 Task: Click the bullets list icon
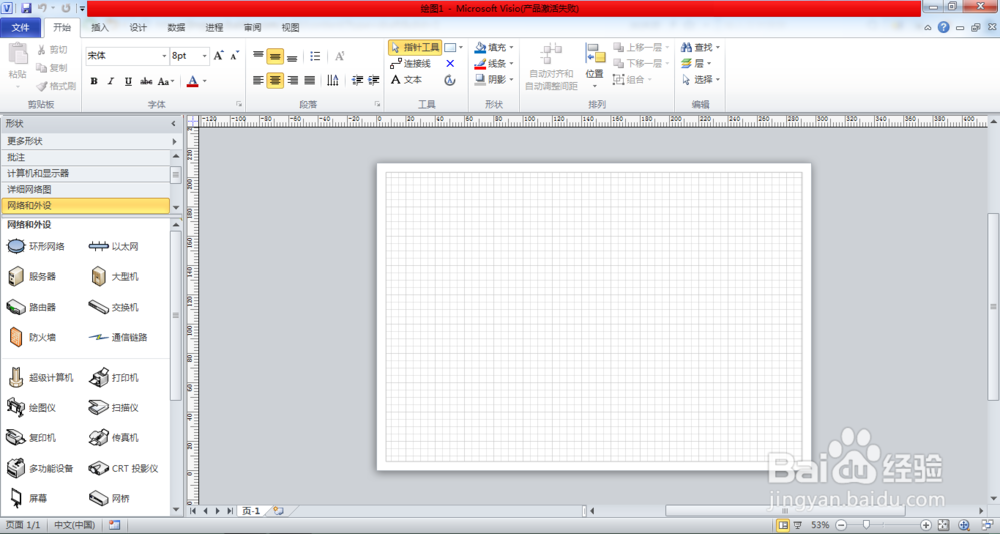[x=315, y=56]
